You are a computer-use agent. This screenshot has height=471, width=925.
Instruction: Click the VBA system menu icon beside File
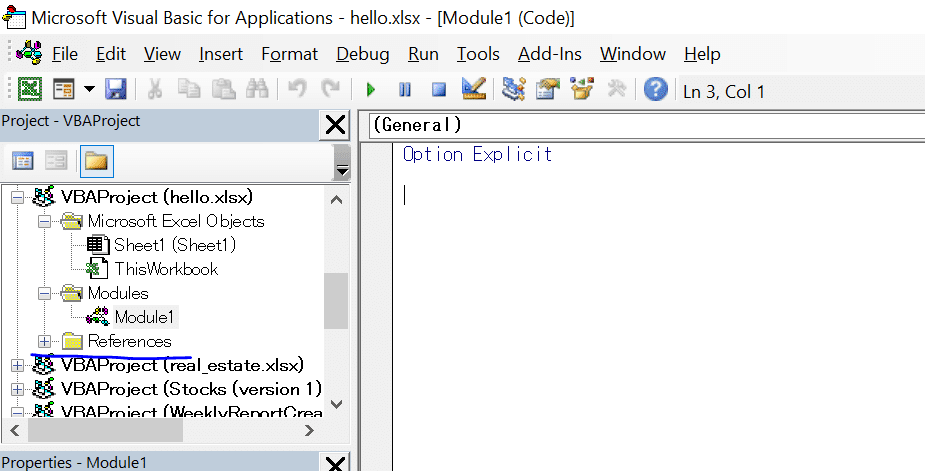[x=29, y=53]
